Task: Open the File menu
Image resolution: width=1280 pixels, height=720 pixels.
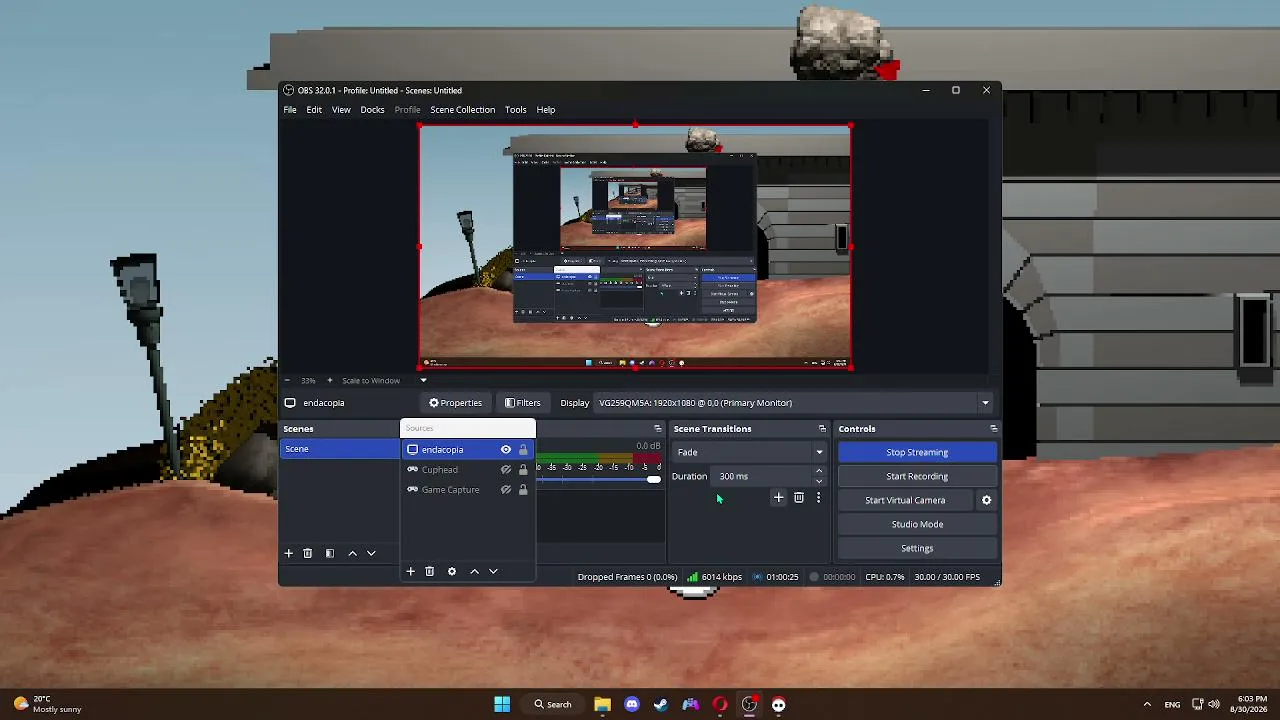Action: click(290, 110)
